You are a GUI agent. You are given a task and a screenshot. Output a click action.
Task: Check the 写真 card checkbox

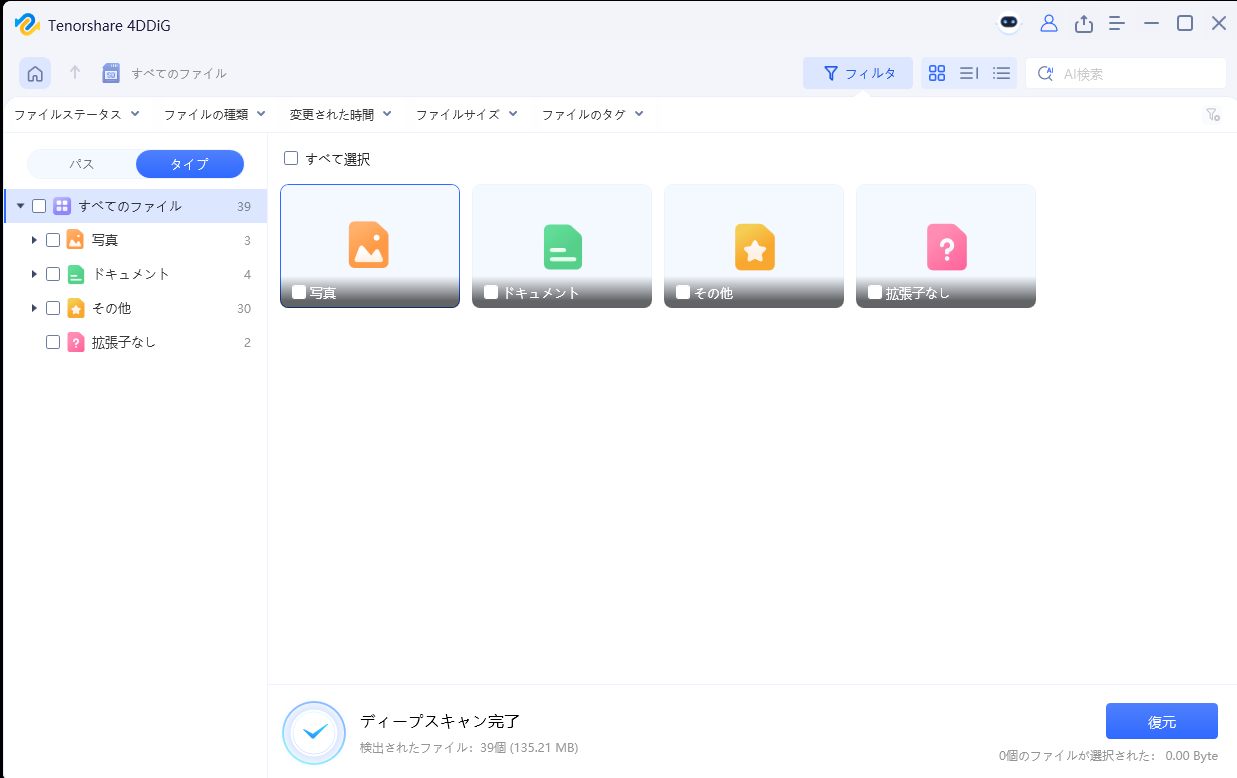pos(299,292)
